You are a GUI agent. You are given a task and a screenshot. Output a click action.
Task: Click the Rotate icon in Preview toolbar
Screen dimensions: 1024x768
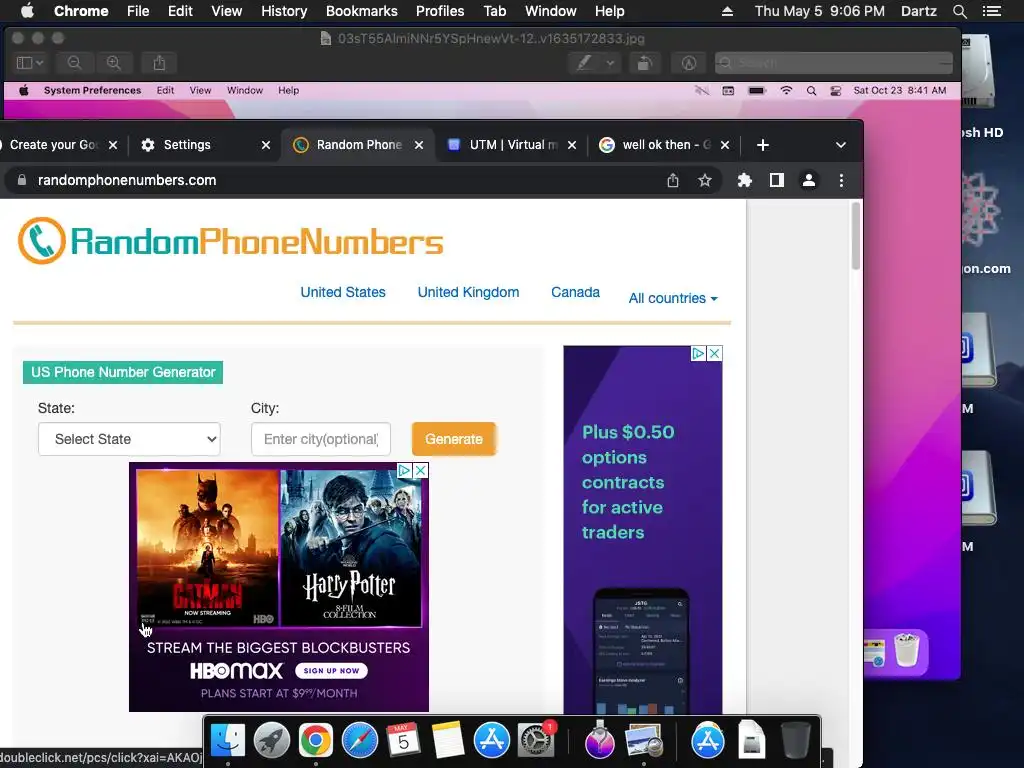pyautogui.click(x=645, y=63)
